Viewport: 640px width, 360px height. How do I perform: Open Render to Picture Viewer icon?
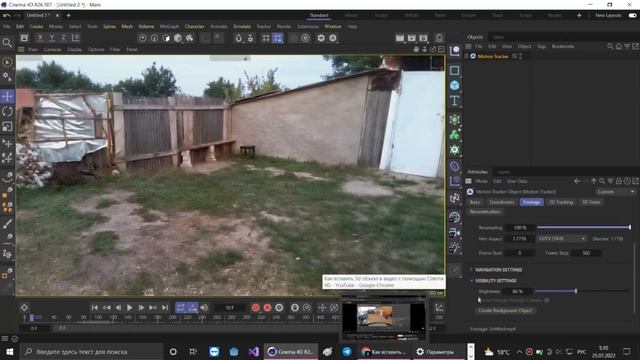click(411, 38)
